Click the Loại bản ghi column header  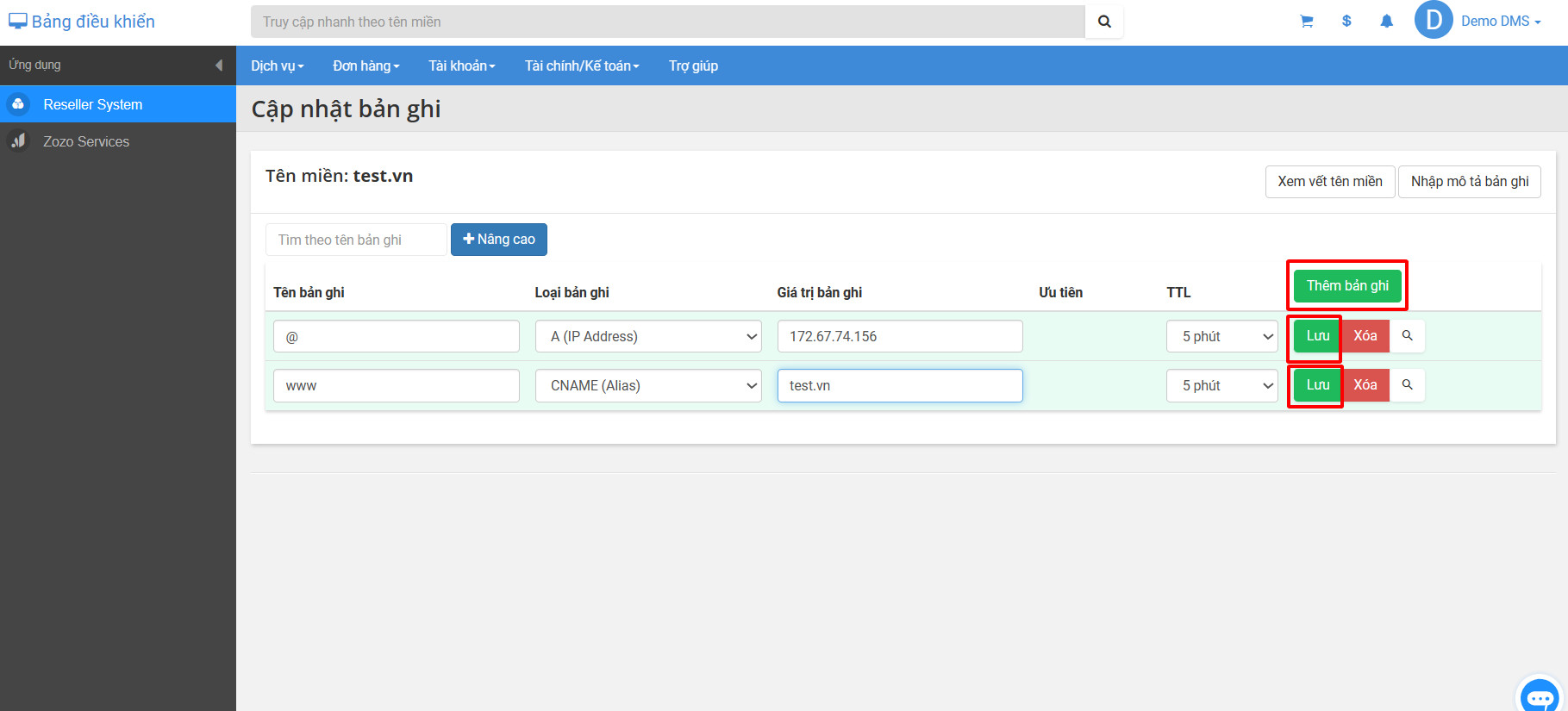[572, 292]
